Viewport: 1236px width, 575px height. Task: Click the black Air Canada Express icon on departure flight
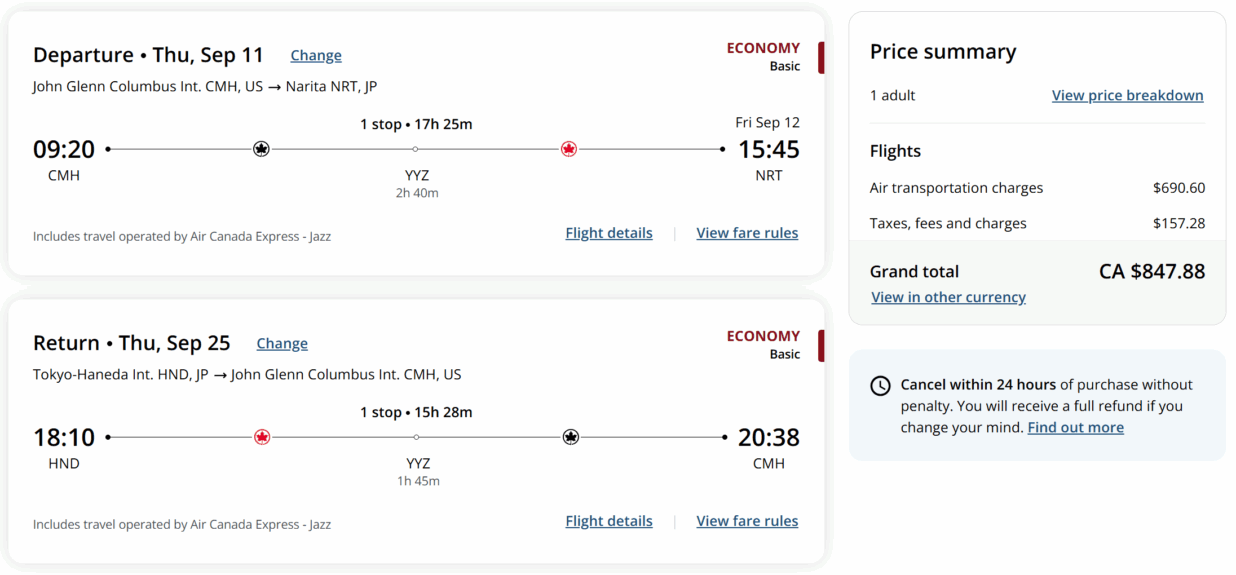coord(261,149)
